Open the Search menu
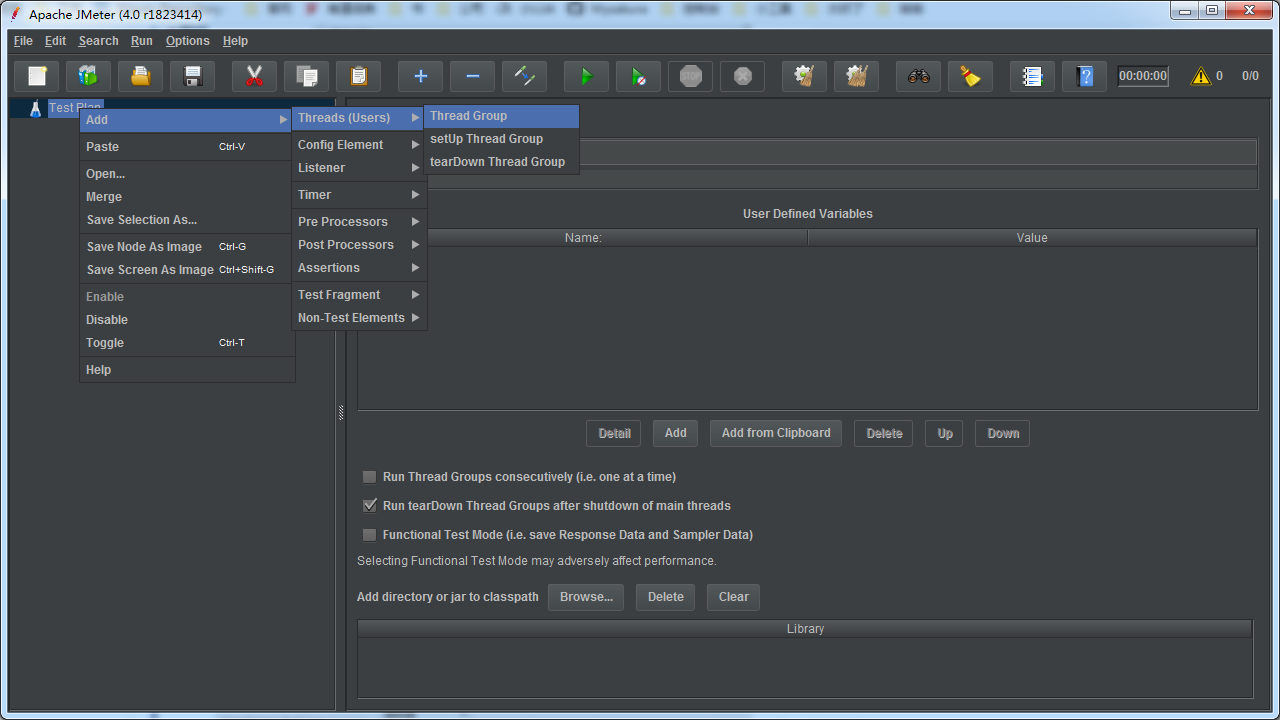This screenshot has height=720, width=1280. pyautogui.click(x=98, y=41)
